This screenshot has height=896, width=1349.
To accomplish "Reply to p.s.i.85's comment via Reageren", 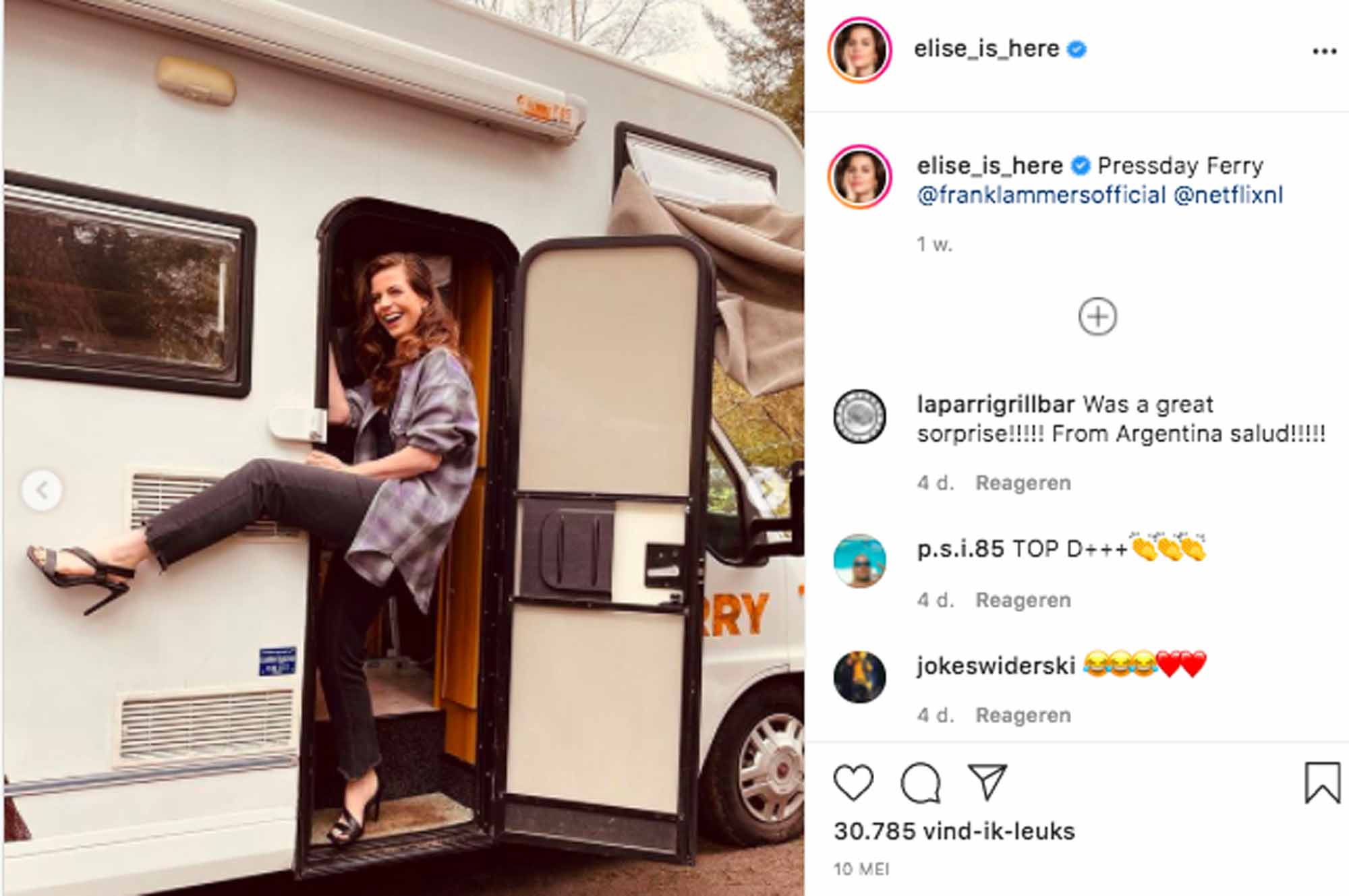I will (1023, 600).
